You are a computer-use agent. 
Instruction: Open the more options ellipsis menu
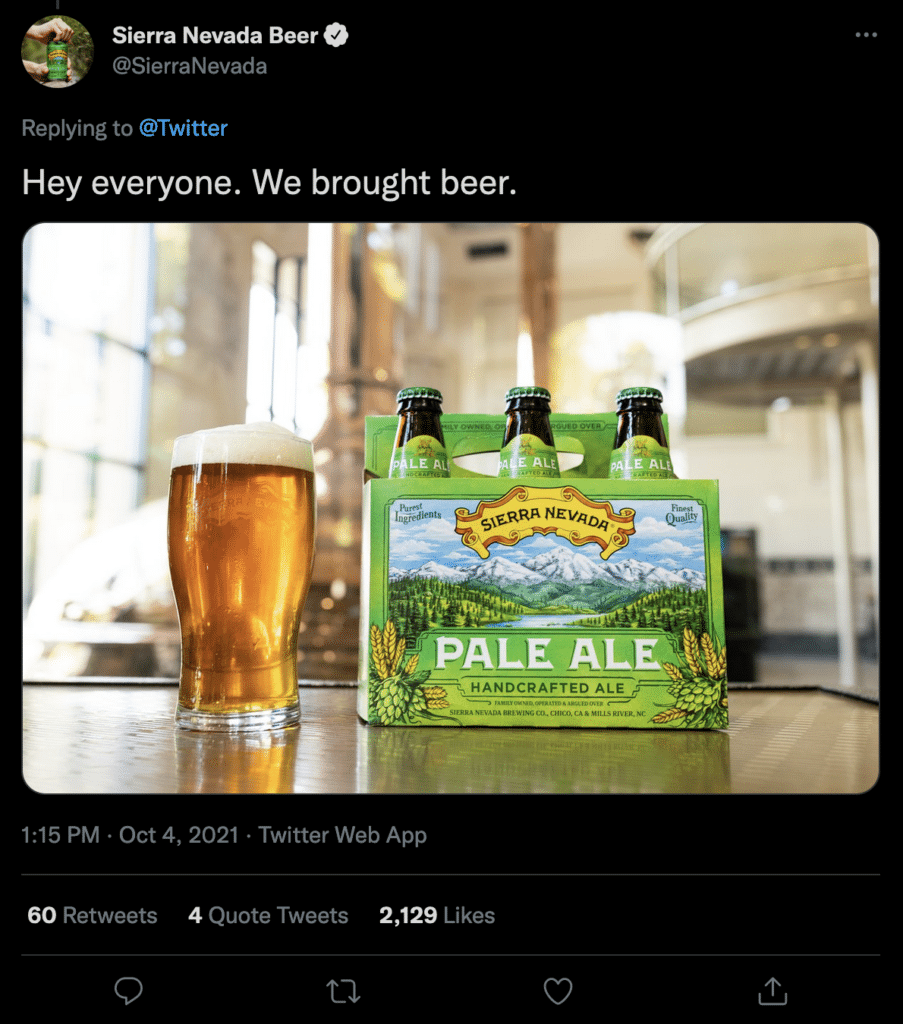[x=866, y=35]
